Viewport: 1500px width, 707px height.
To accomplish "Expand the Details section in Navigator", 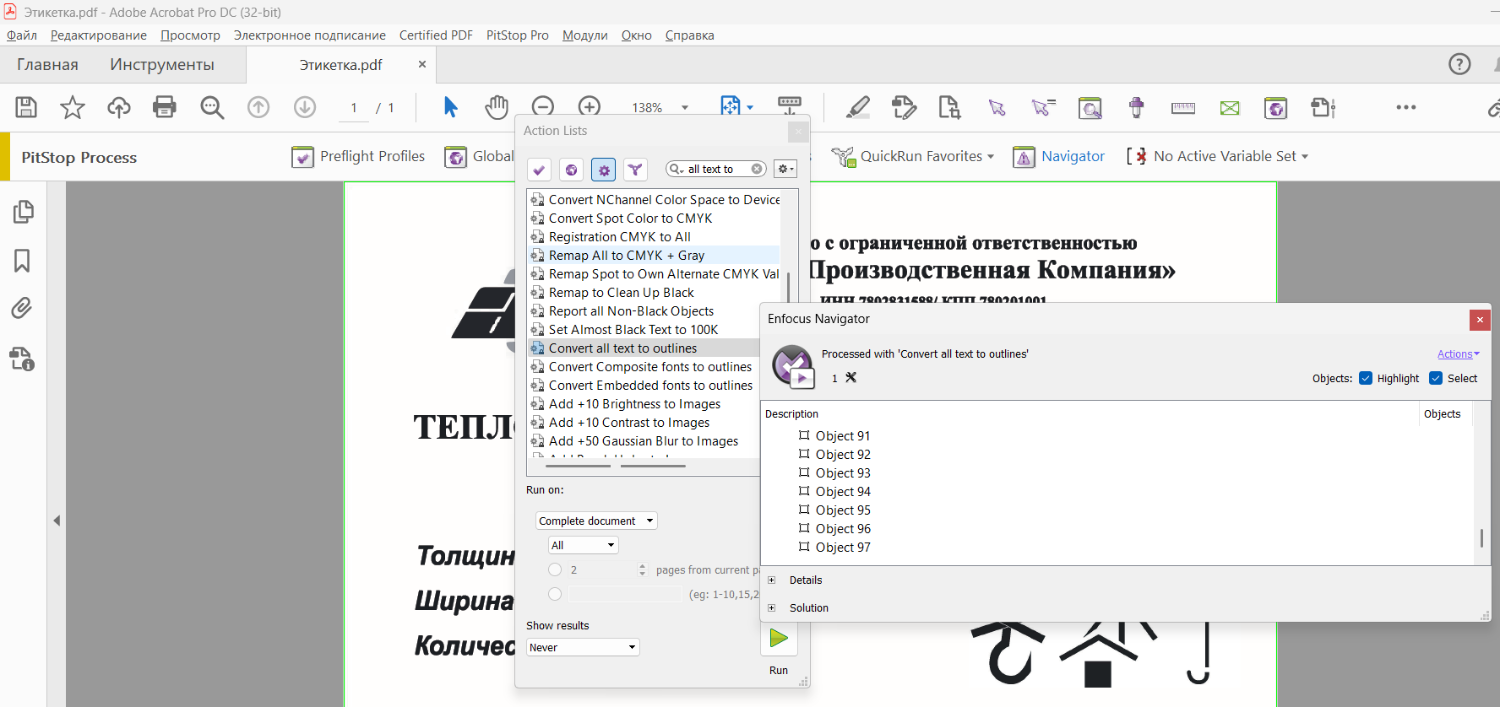I will click(771, 580).
